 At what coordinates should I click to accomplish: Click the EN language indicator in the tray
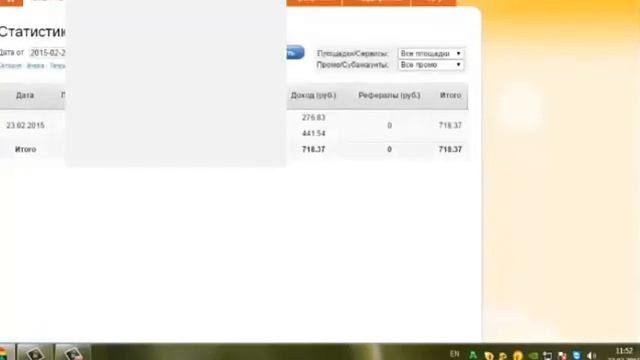(x=454, y=354)
